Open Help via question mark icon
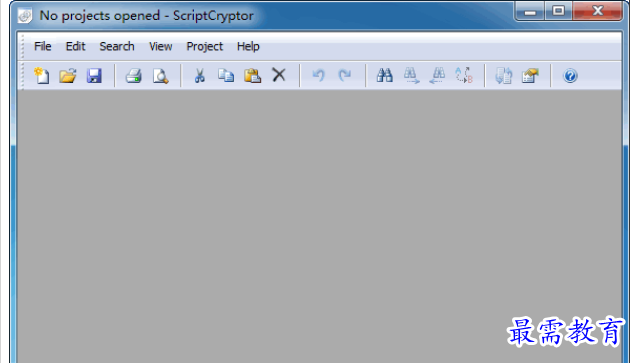The image size is (631, 363). 570,75
